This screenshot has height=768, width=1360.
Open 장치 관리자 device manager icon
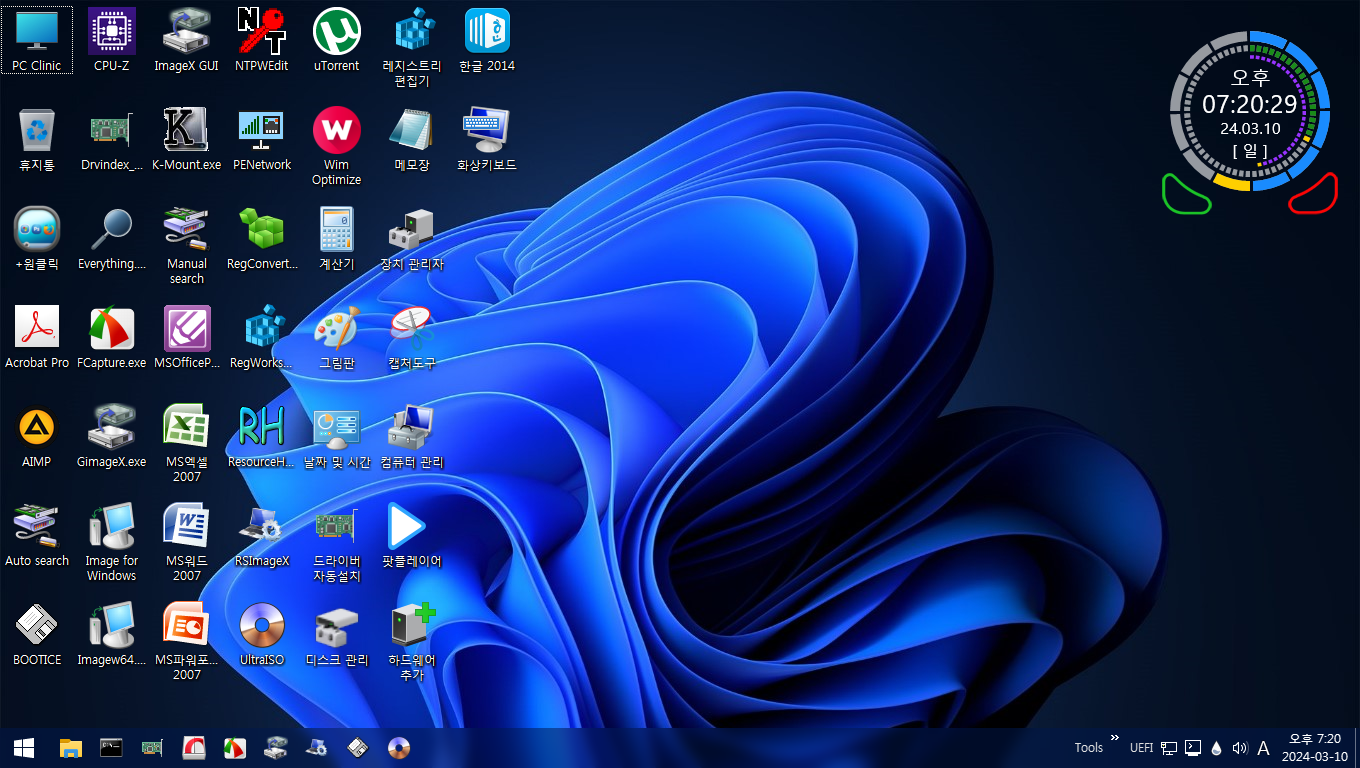tap(412, 239)
